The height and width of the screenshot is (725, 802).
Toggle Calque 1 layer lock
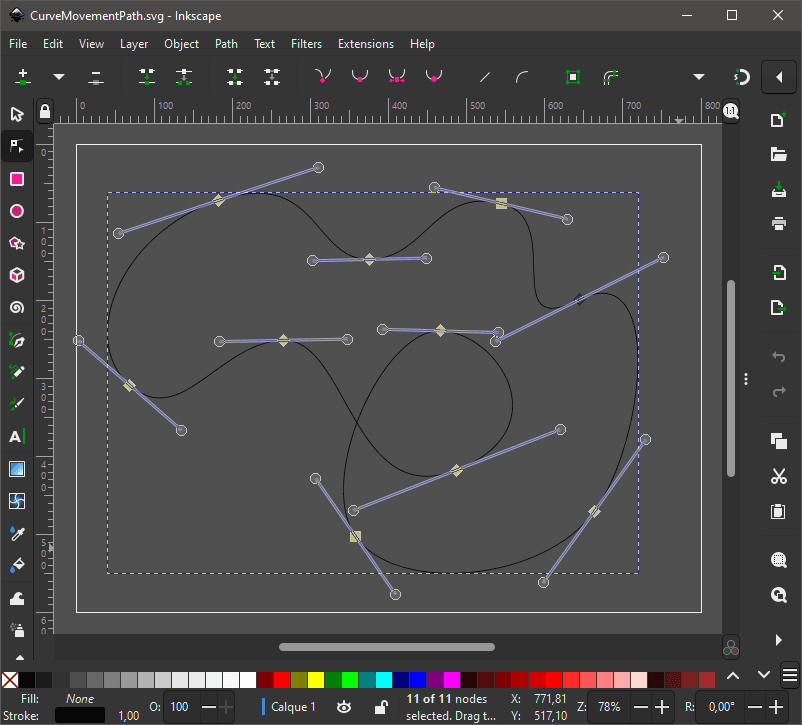[380, 707]
